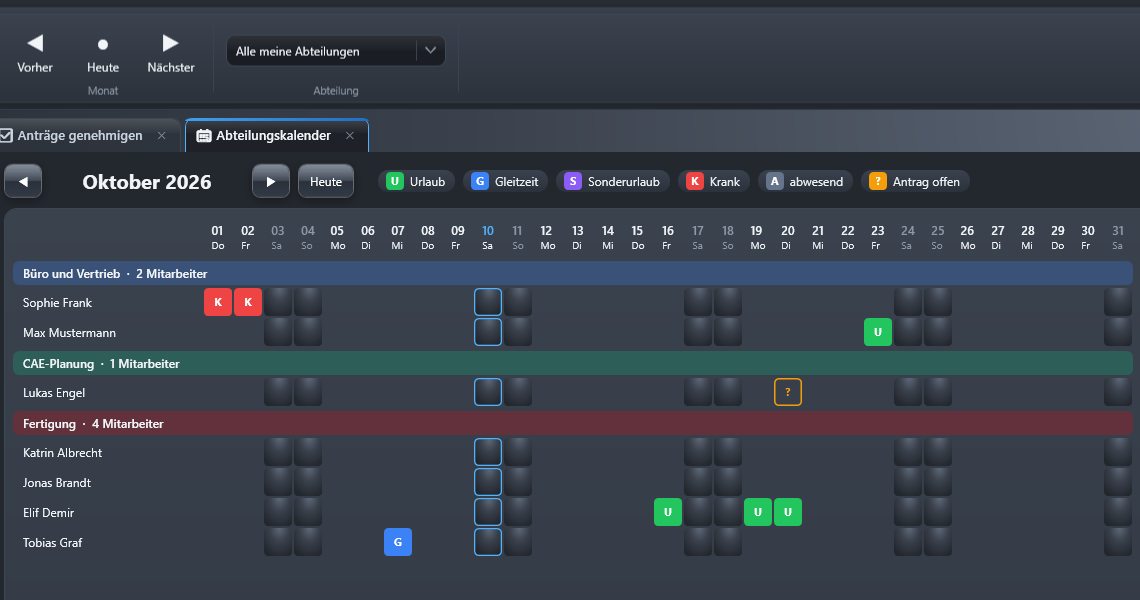Click the purple Sonderurlaub legend swatch
1140x600 pixels.
click(x=573, y=182)
